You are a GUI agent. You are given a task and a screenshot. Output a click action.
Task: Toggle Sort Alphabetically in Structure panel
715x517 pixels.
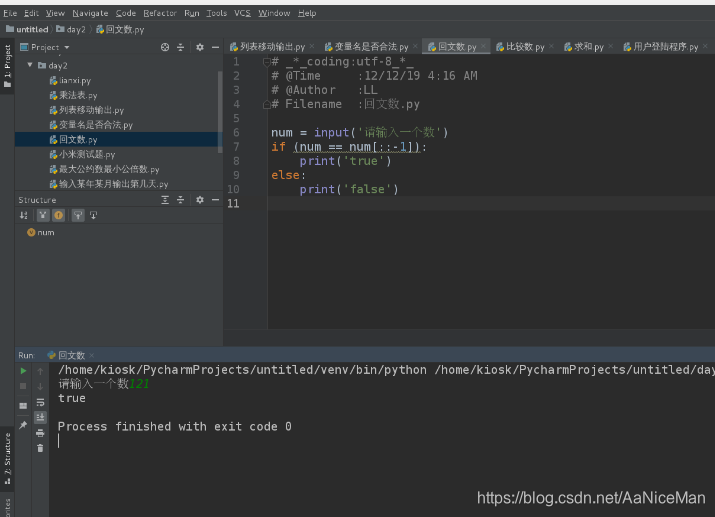pyautogui.click(x=24, y=215)
